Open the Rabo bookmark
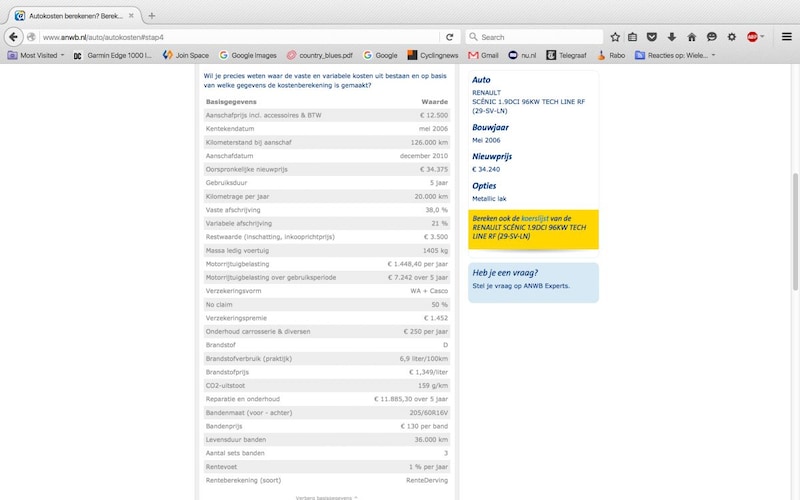 coord(611,55)
